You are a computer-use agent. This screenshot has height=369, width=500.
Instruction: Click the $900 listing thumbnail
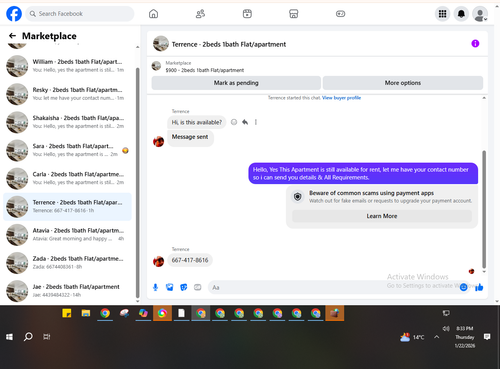coord(156,66)
